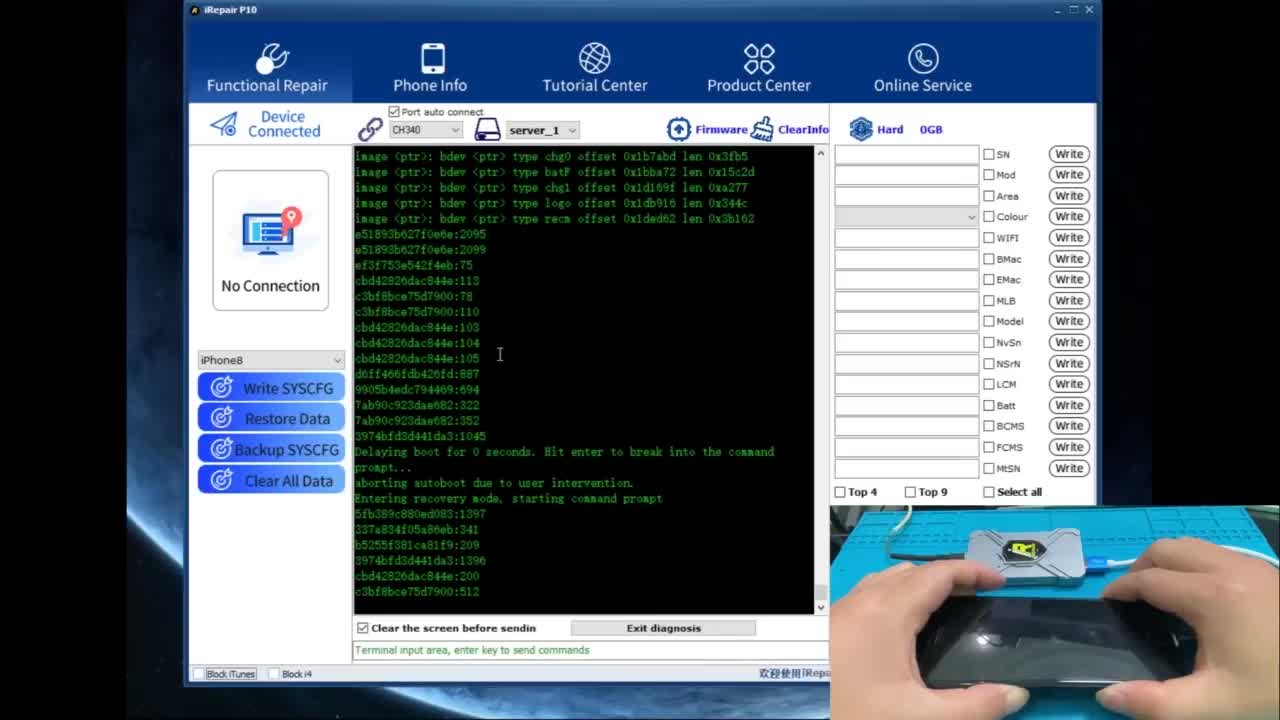Click the terminal line 'aborting autoboot due to user intervention.'
This screenshot has width=1280, height=720.
[x=494, y=483]
